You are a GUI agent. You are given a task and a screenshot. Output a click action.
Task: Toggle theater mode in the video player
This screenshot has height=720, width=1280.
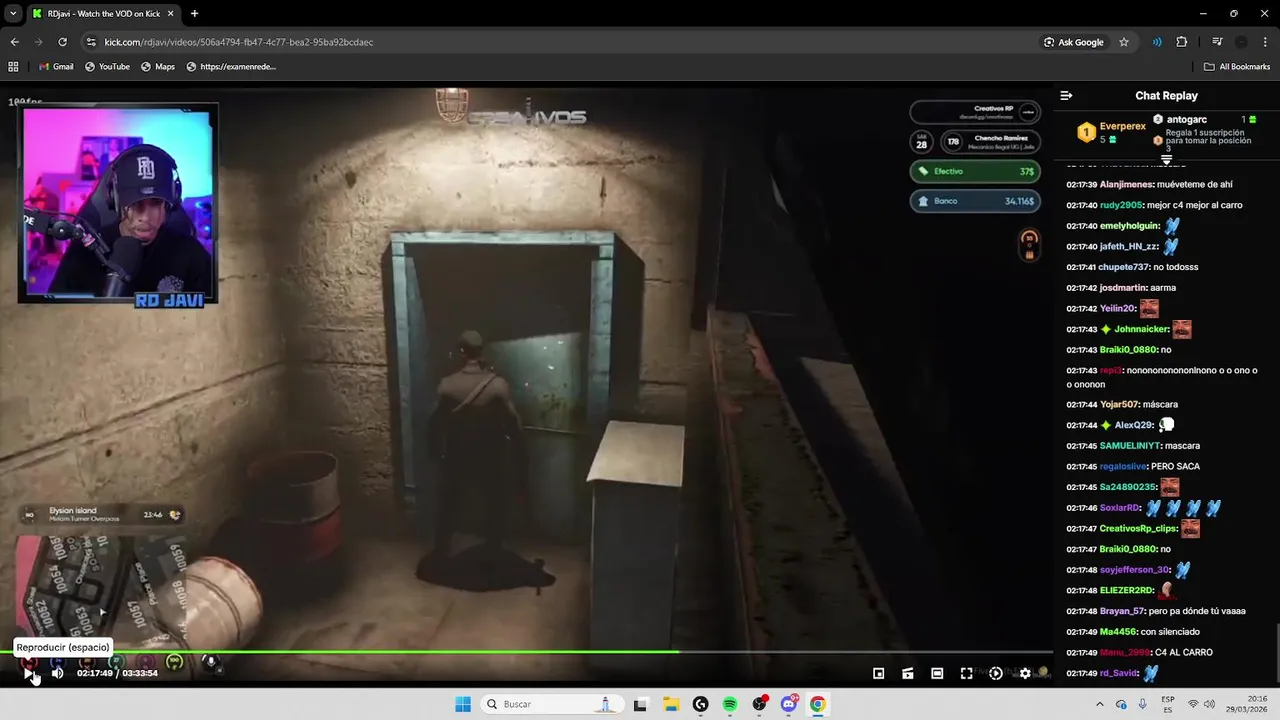[x=937, y=673]
